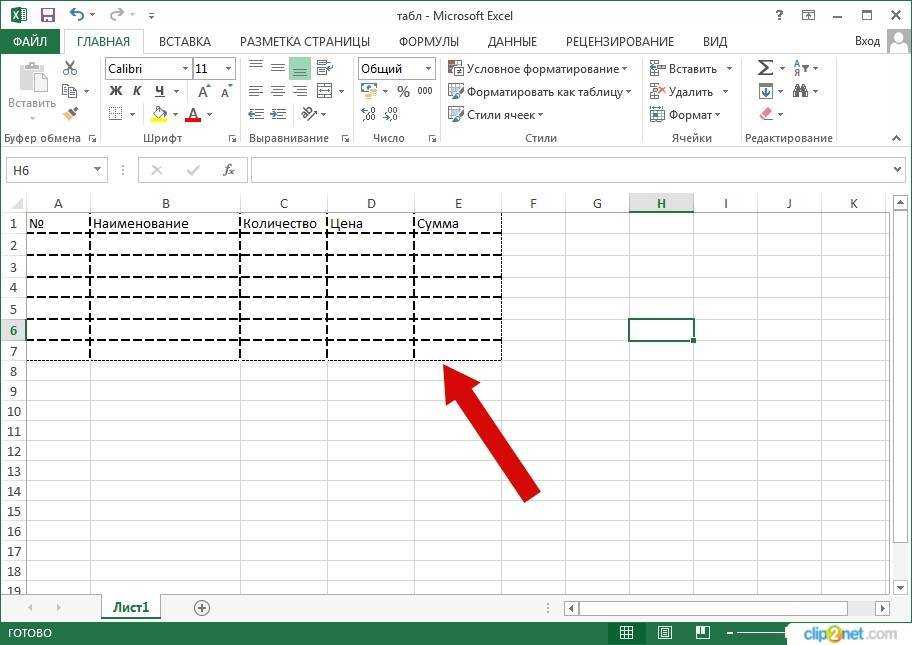The height and width of the screenshot is (645, 912).
Task: Toggle underline (Ч) formatting
Action: click(160, 91)
